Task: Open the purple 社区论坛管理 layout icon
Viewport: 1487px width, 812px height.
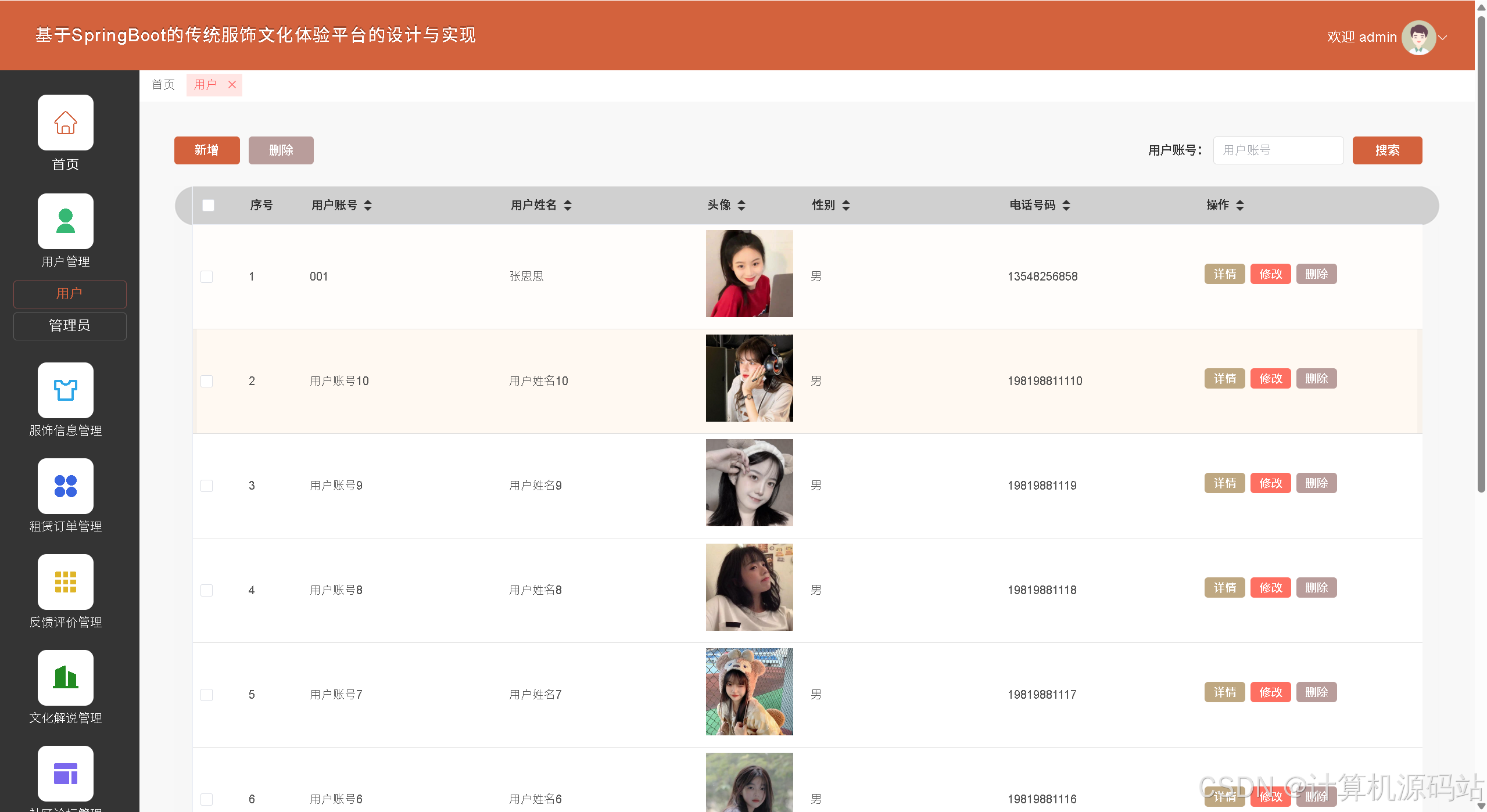Action: tap(65, 774)
